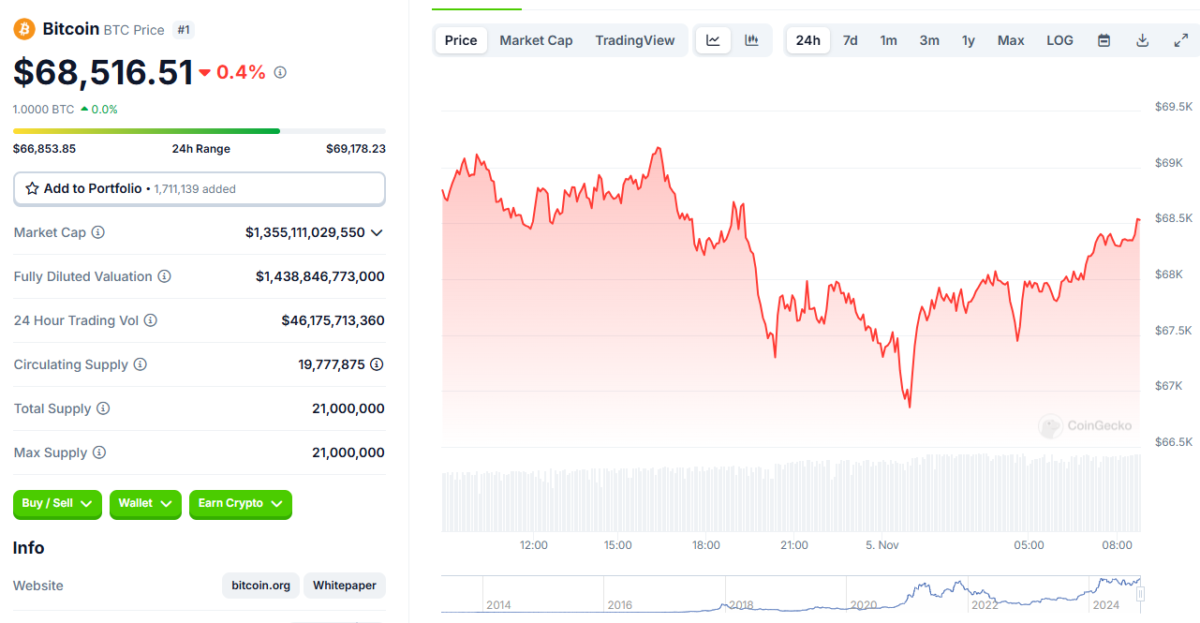Click the line chart view icon

coord(713,41)
